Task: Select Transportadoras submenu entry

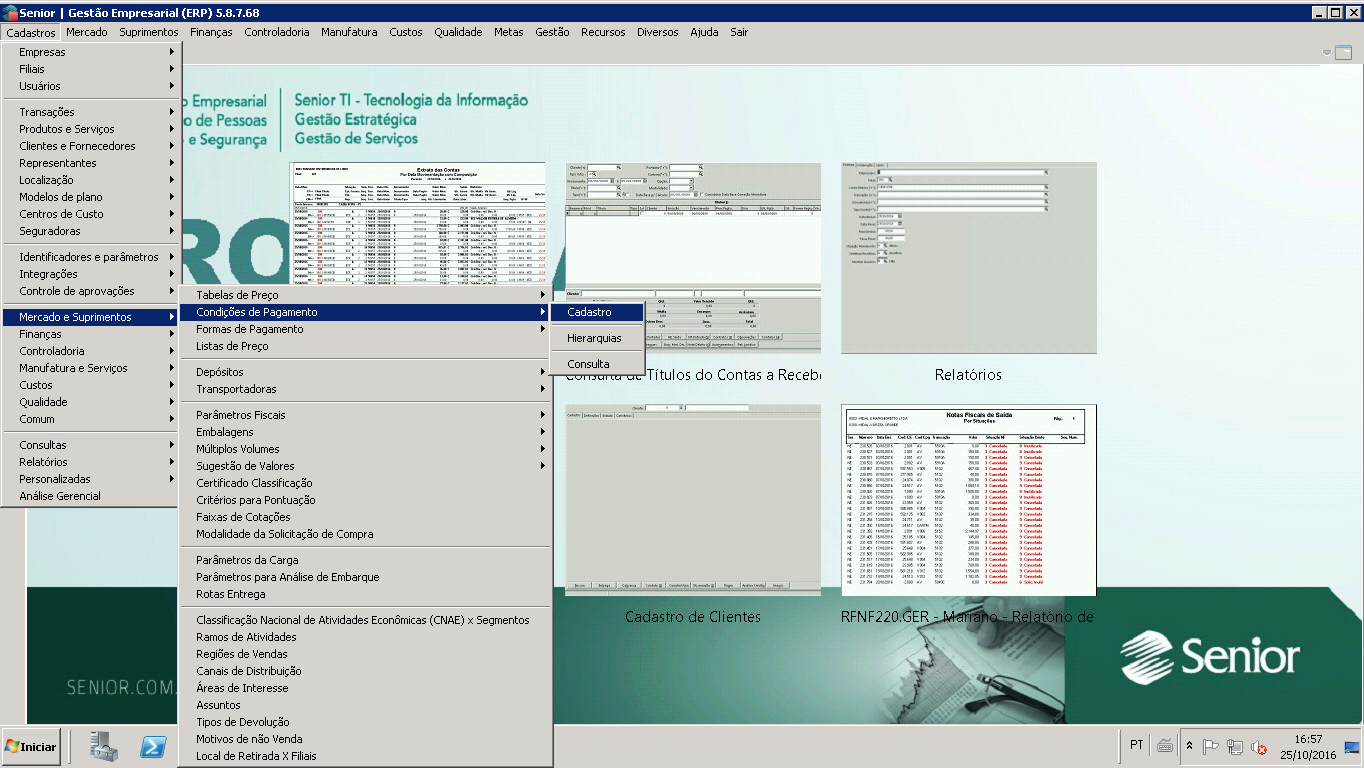Action: (366, 389)
